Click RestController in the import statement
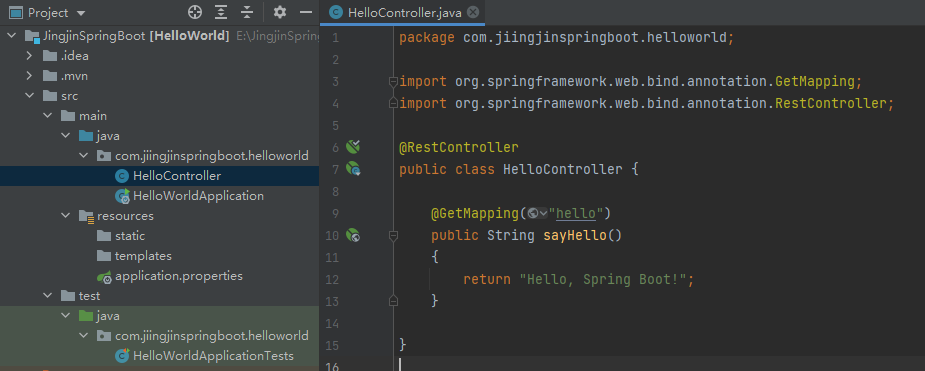Screen dimensions: 925x371 point(831,104)
